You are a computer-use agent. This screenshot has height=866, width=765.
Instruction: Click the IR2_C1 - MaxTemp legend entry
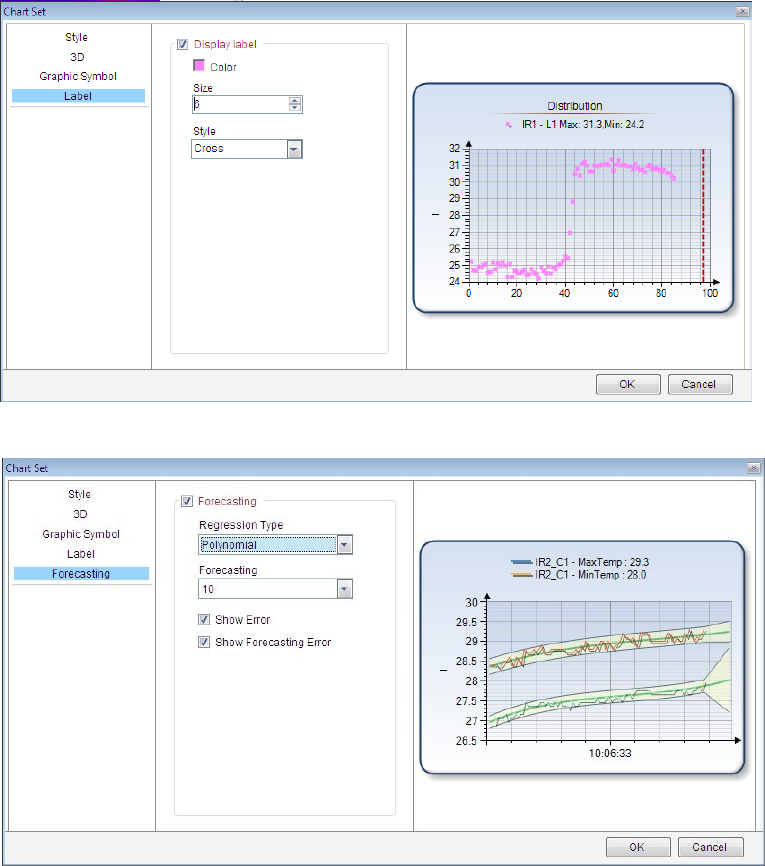pos(580,562)
